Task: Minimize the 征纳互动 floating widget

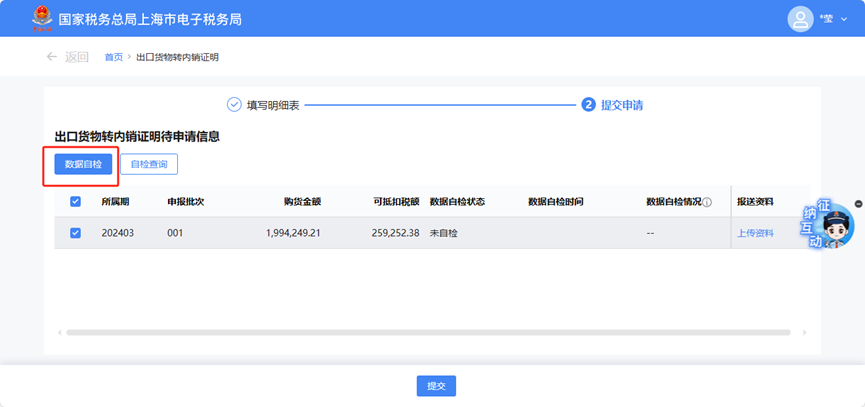Action: click(x=858, y=205)
